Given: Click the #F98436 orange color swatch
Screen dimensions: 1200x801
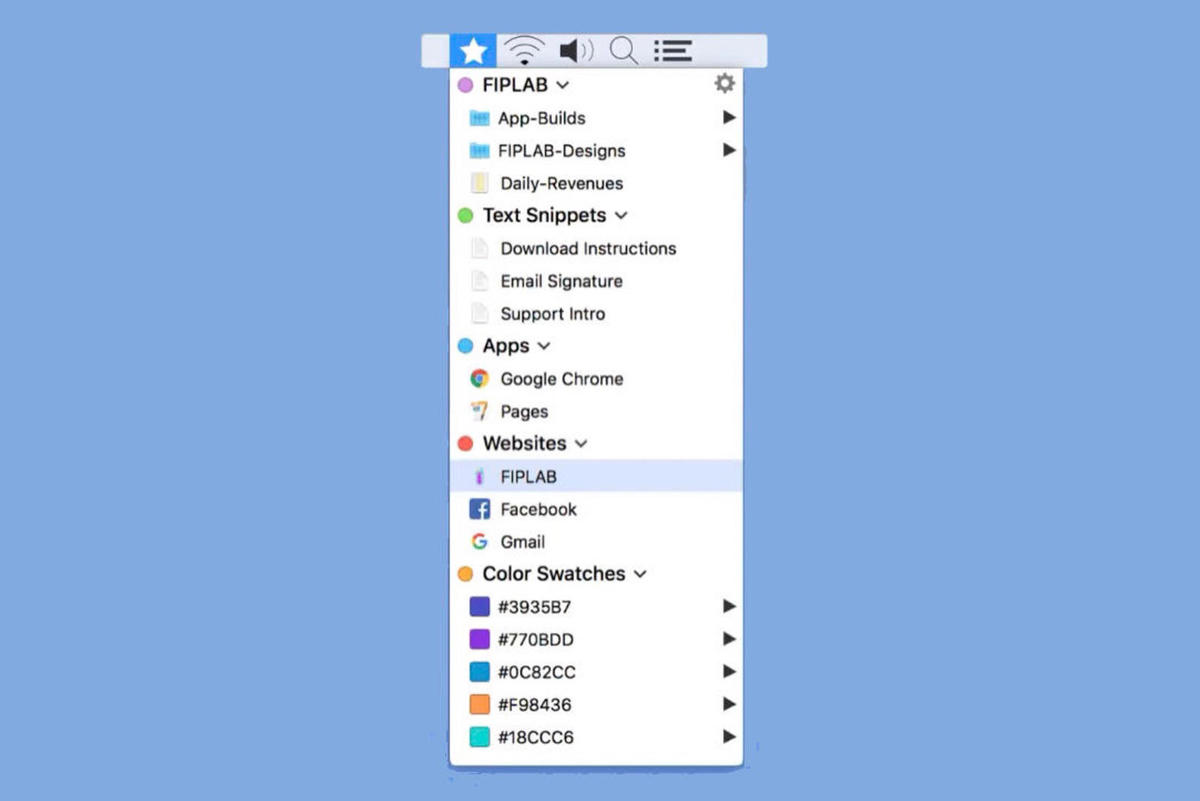Looking at the screenshot, I should click(x=480, y=705).
